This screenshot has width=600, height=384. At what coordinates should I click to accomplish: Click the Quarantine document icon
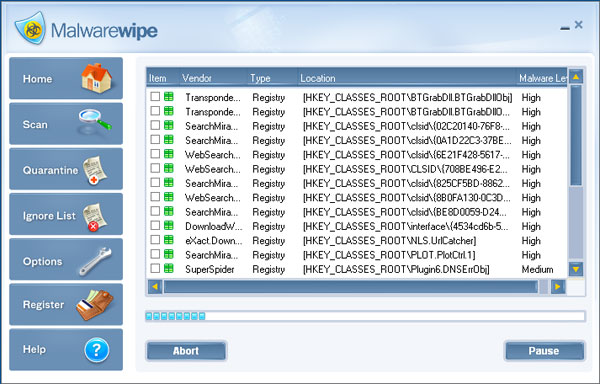(x=95, y=170)
